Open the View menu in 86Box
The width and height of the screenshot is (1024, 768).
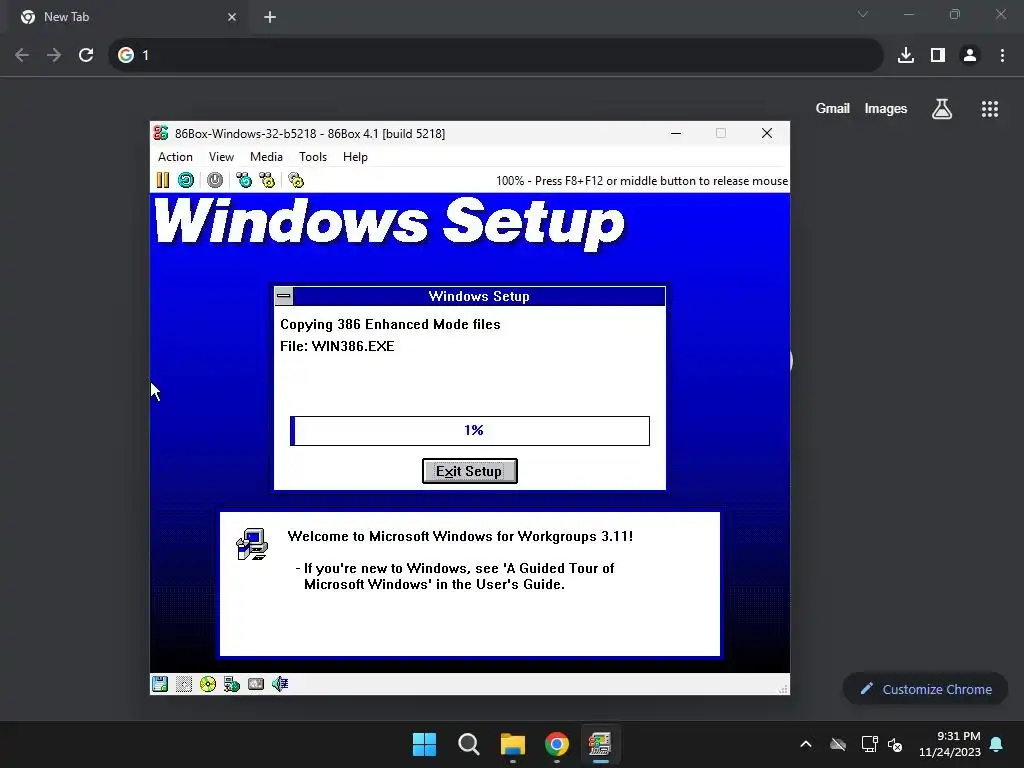click(x=221, y=157)
